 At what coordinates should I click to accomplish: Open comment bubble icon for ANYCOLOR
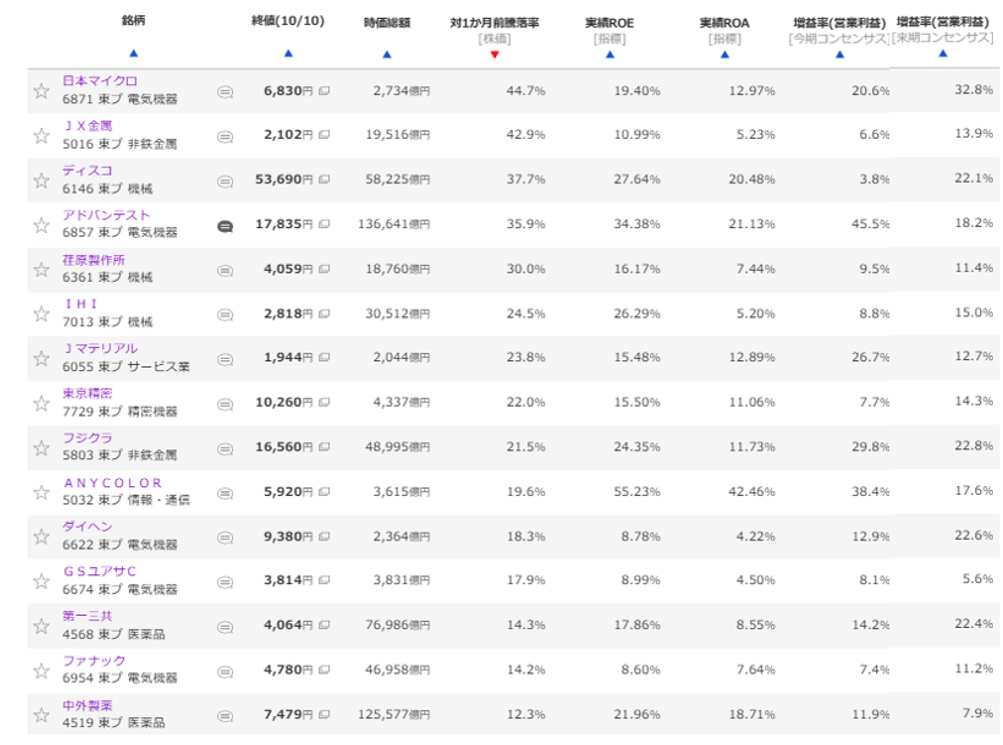point(225,493)
